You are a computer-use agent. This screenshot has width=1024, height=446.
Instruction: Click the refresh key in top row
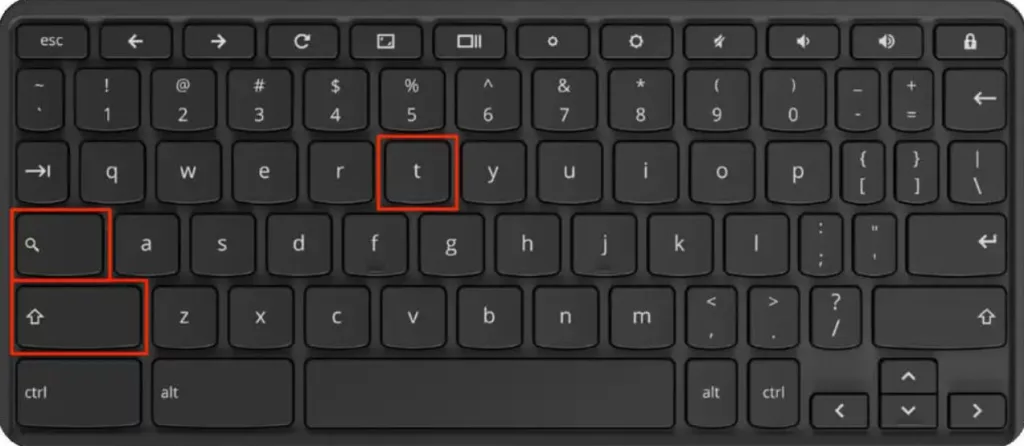[302, 42]
